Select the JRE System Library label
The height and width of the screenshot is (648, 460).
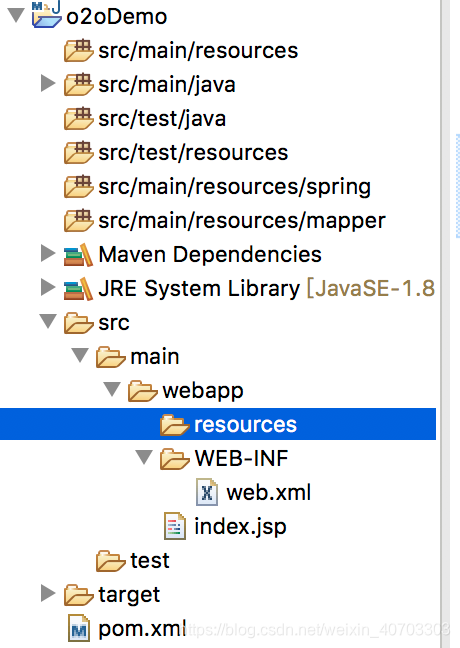pyautogui.click(x=199, y=288)
